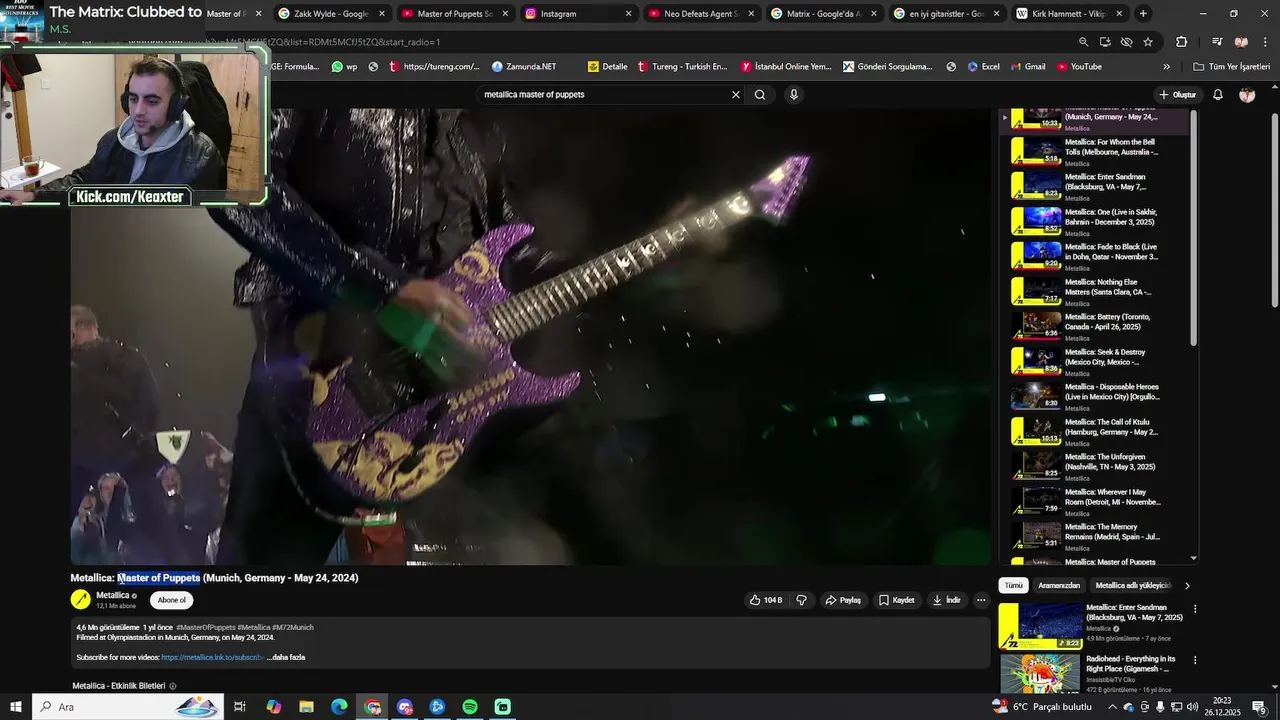The height and width of the screenshot is (720, 1280).
Task: Clear the YouTube search box
Action: point(735,95)
